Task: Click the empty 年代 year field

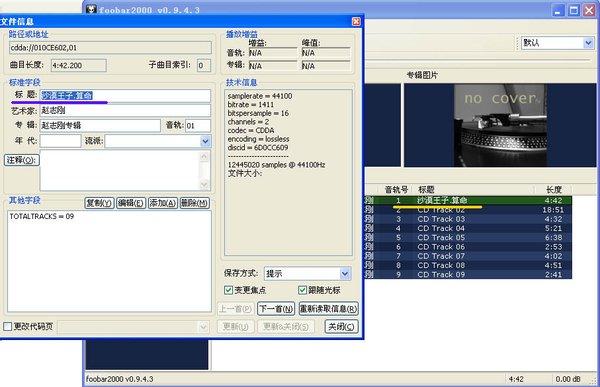Action: point(60,141)
